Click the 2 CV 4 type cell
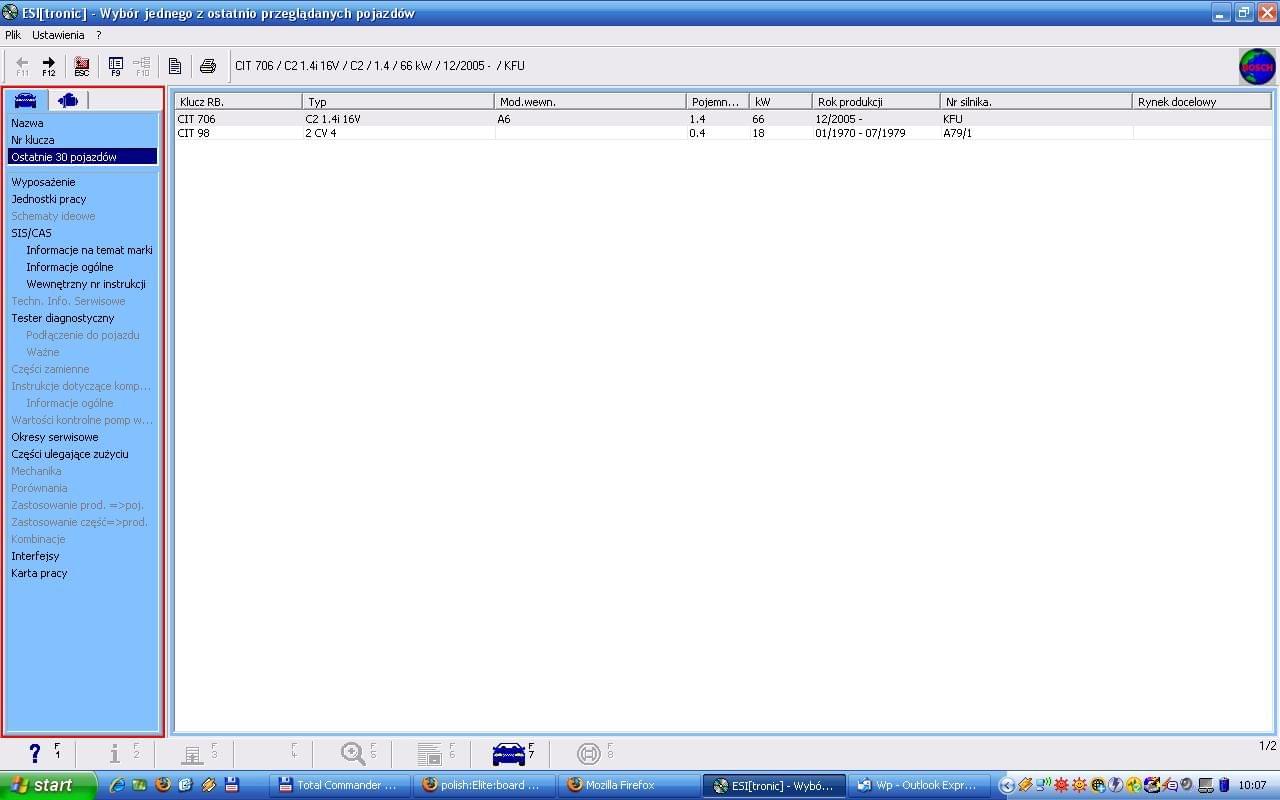 tap(398, 133)
